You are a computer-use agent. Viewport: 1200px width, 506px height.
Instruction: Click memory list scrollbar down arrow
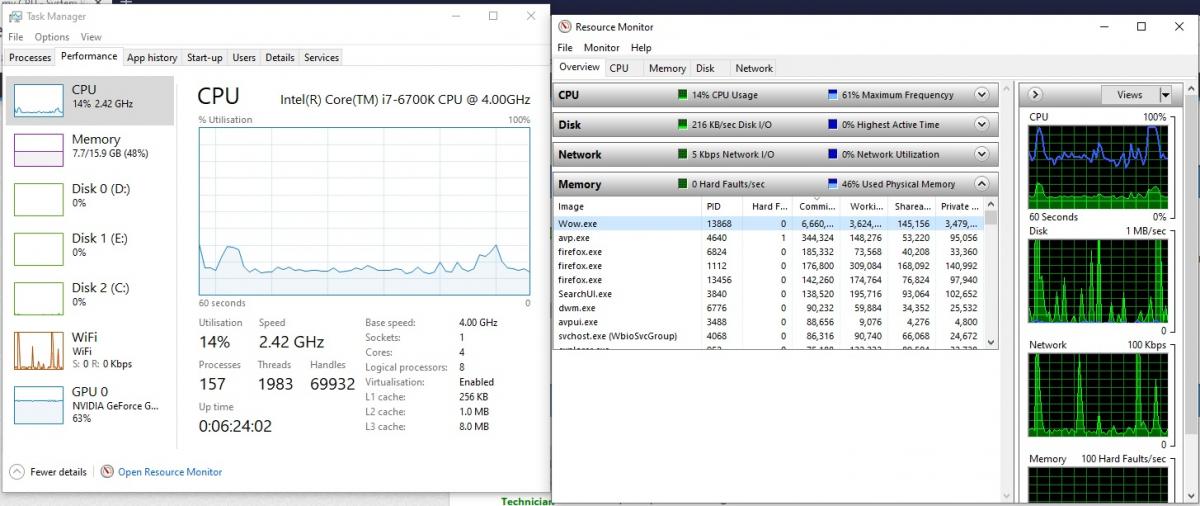click(x=991, y=343)
